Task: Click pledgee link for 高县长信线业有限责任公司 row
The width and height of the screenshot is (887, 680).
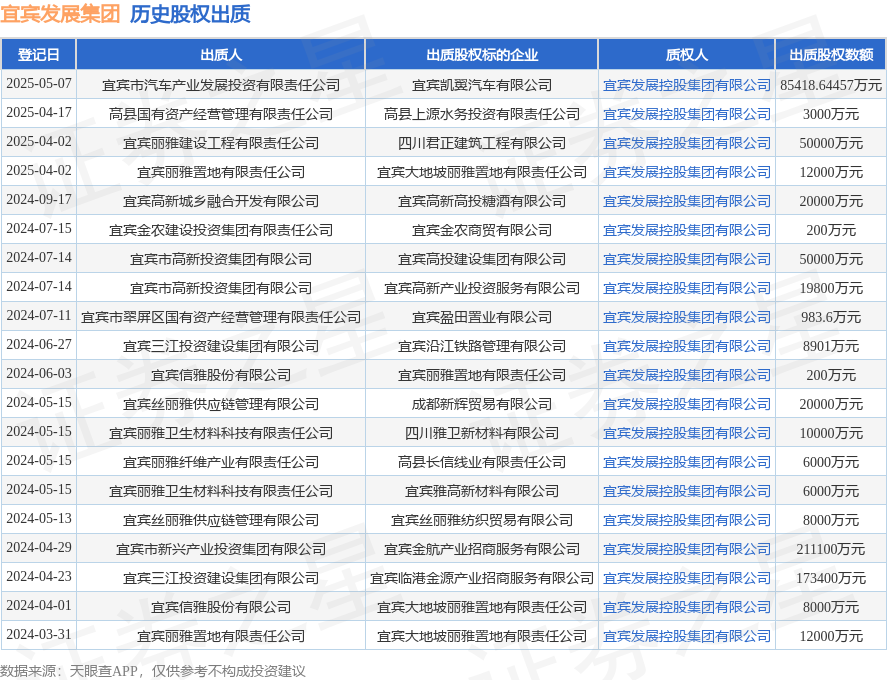Action: [x=687, y=462]
